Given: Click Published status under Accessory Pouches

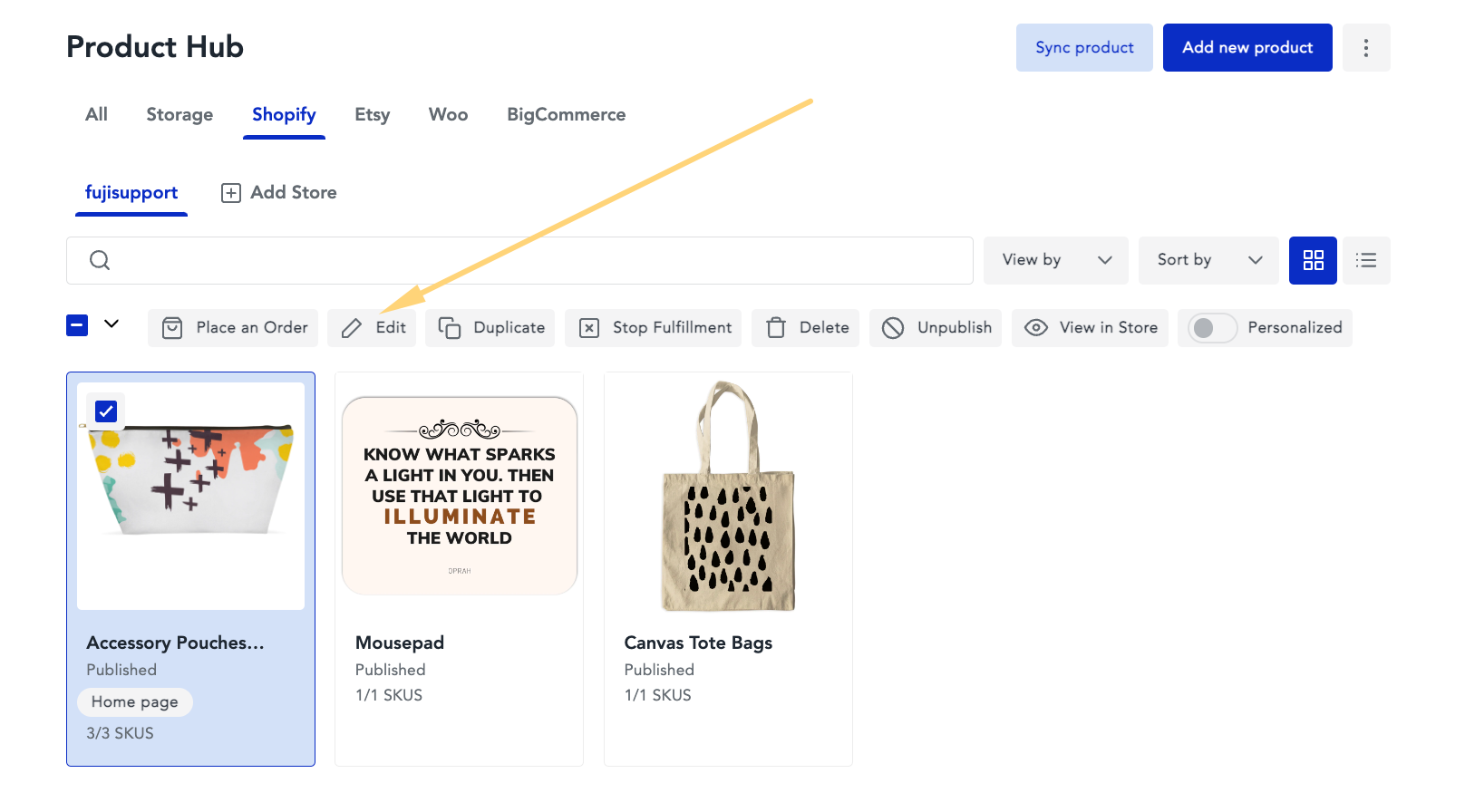Looking at the screenshot, I should tap(121, 670).
